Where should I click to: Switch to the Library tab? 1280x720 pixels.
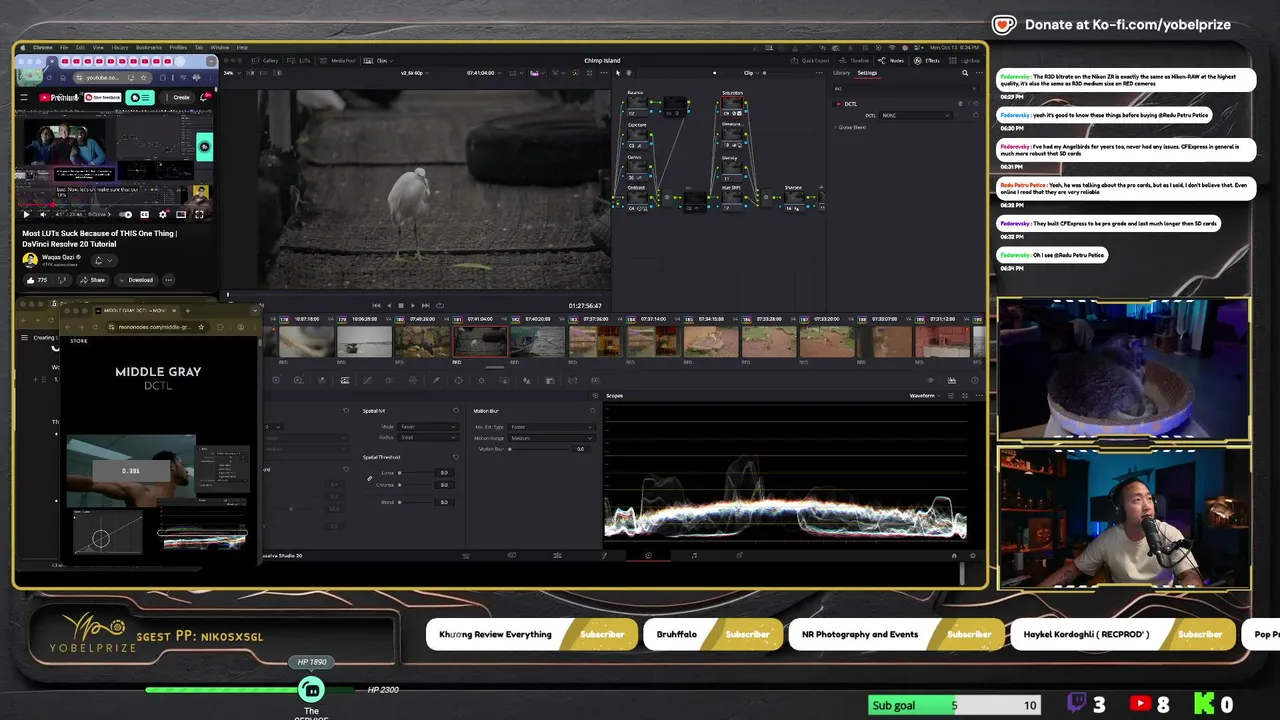841,73
